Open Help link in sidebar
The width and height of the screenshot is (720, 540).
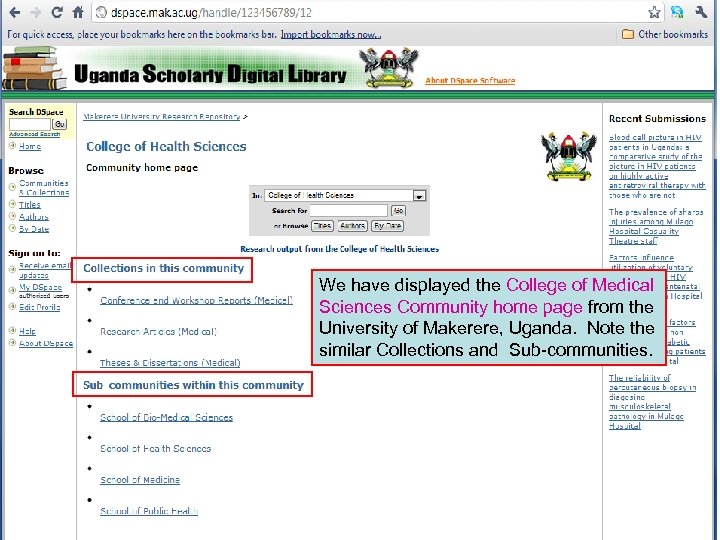[27, 331]
